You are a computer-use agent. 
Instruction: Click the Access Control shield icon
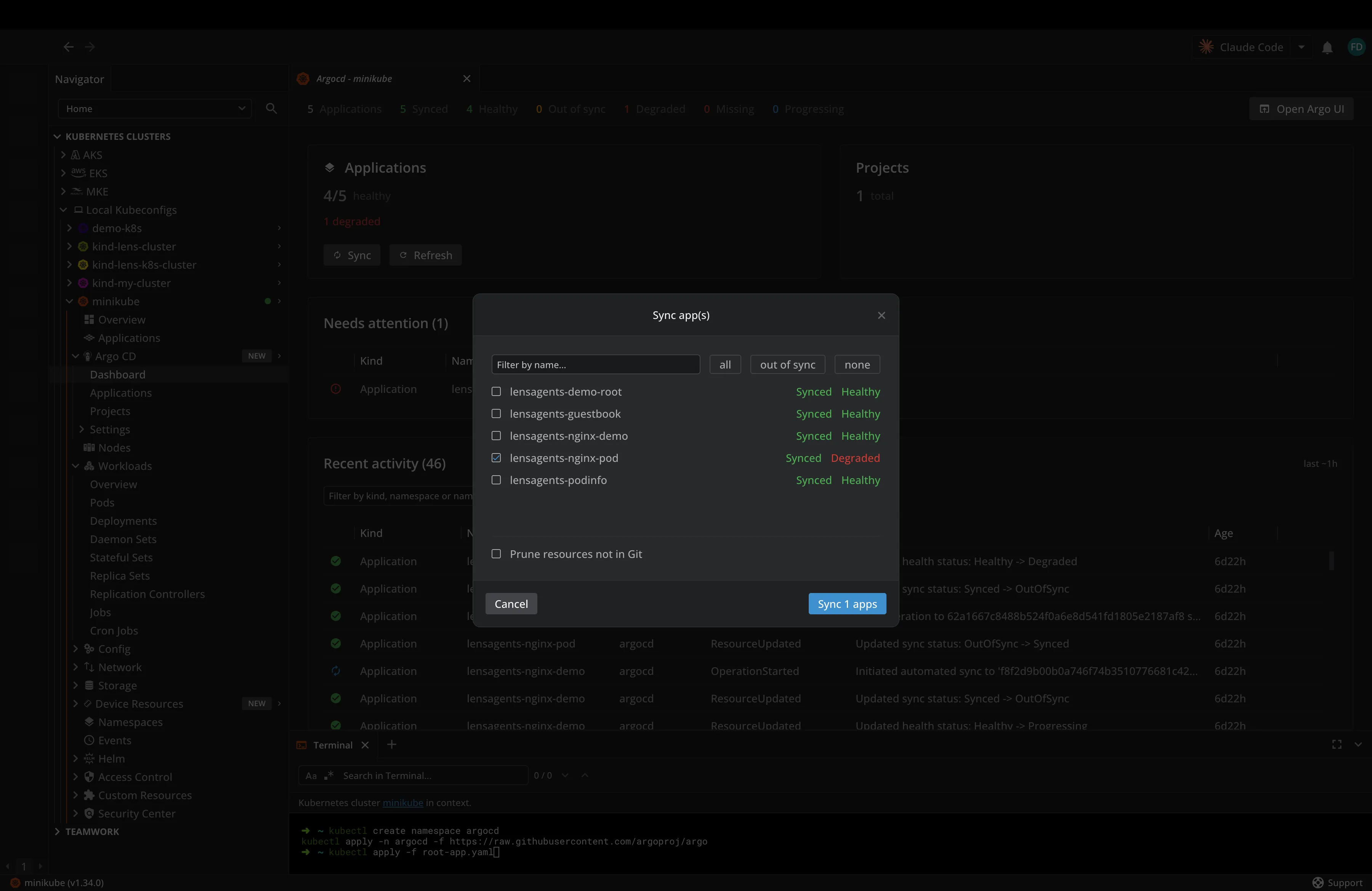(89, 776)
